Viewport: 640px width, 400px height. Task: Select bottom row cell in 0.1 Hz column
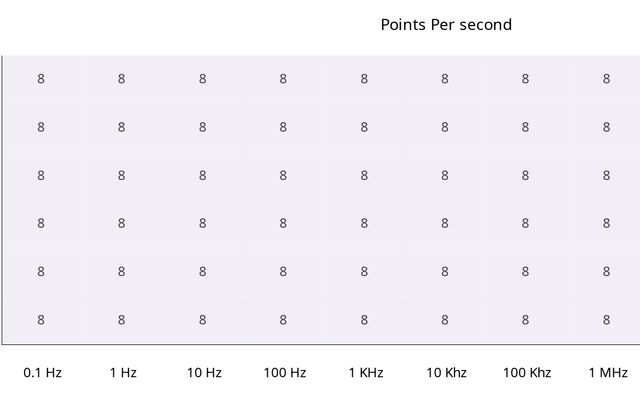[41, 320]
